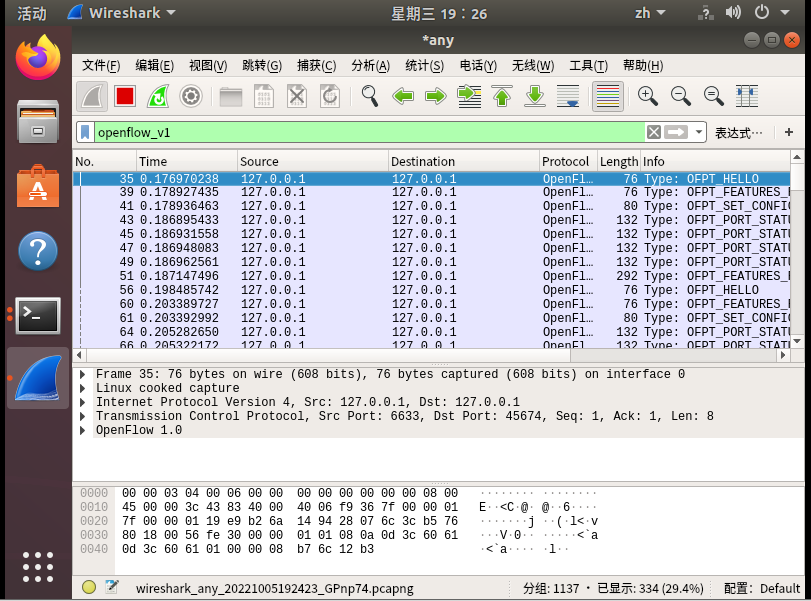Edit capture file properties icon in status bar
Viewport: 811px width, 601px height.
tap(111, 587)
